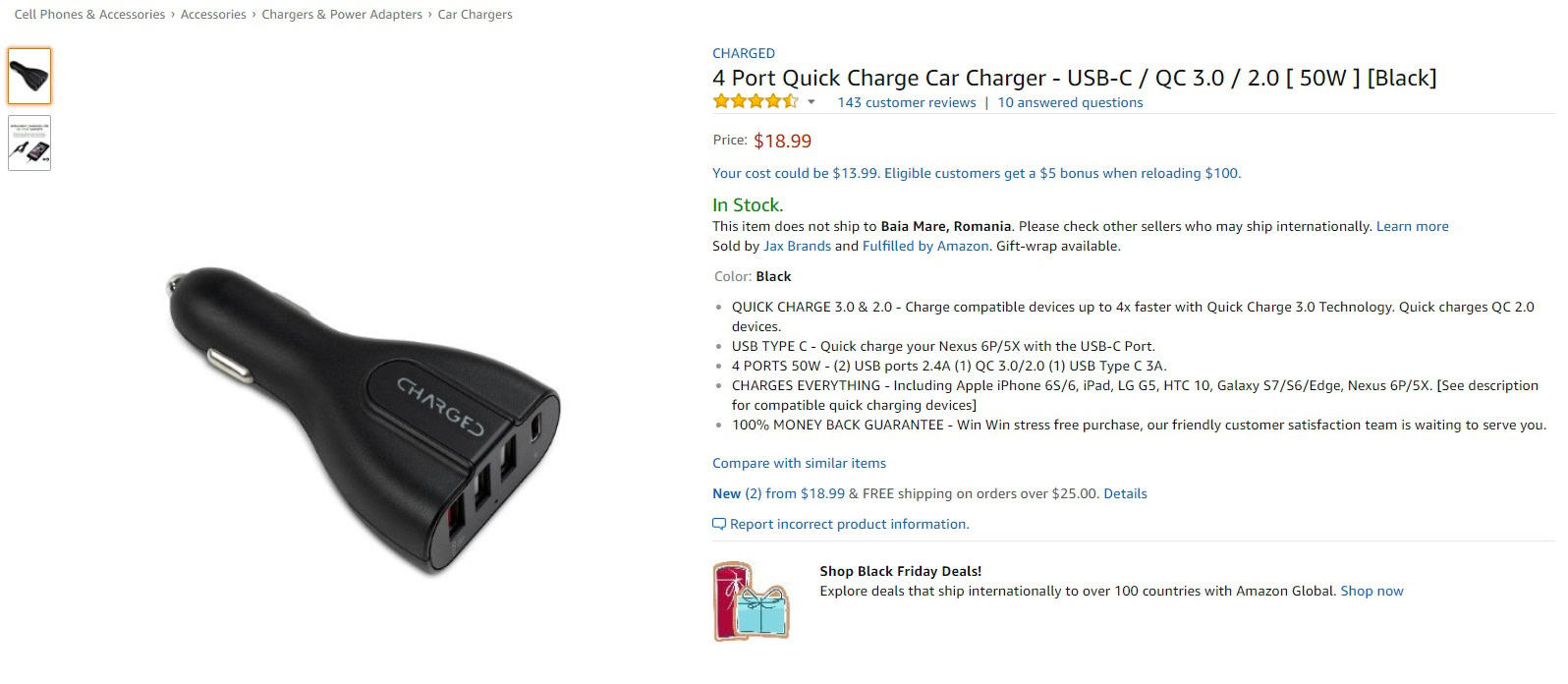
Task: Go to Cell Phones & Accessories breadcrumb
Action: pos(89,15)
